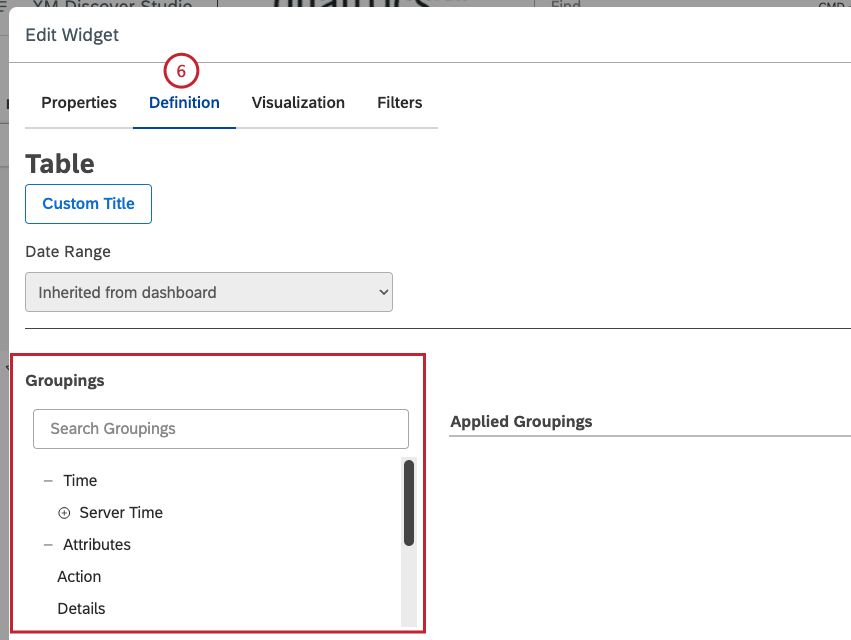851x640 pixels.
Task: Click the Applied Groupings header
Action: pos(521,421)
